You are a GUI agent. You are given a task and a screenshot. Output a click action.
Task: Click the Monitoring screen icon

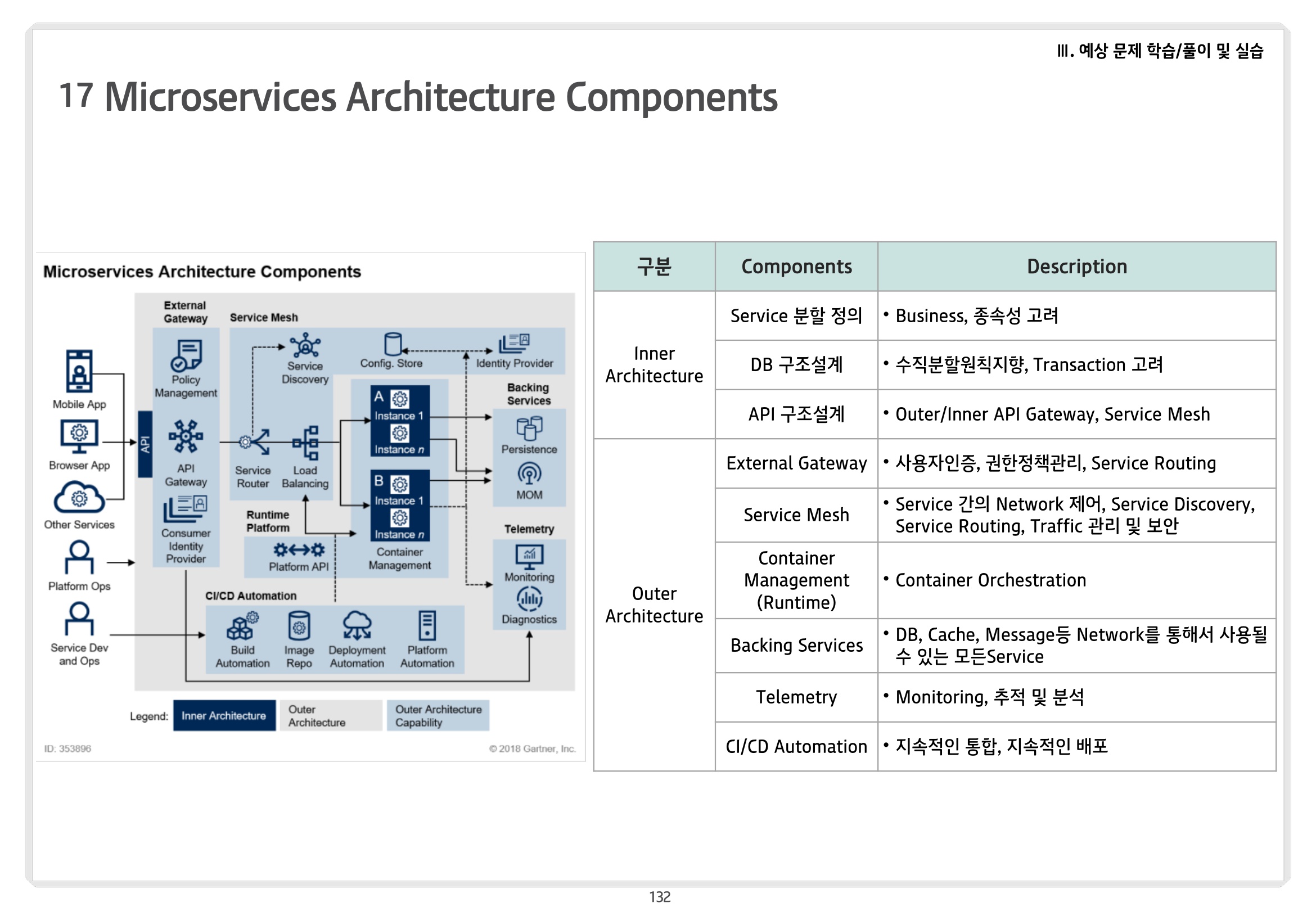point(530,557)
